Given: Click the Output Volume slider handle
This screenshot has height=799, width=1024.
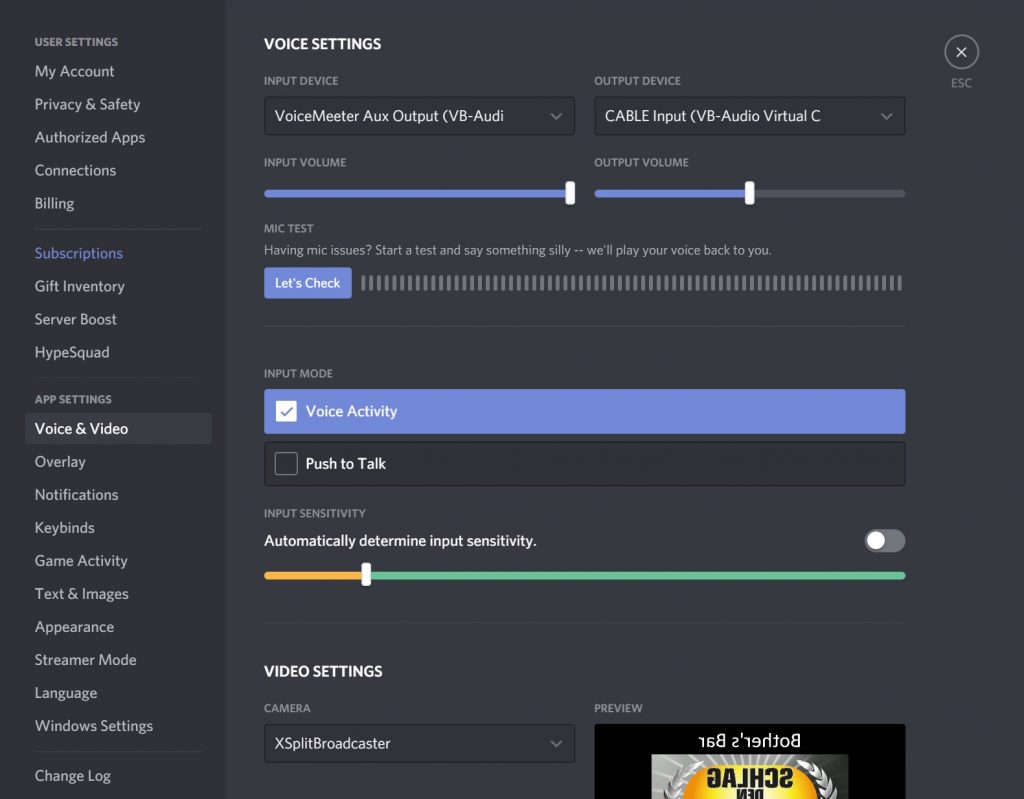Looking at the screenshot, I should click(x=750, y=193).
